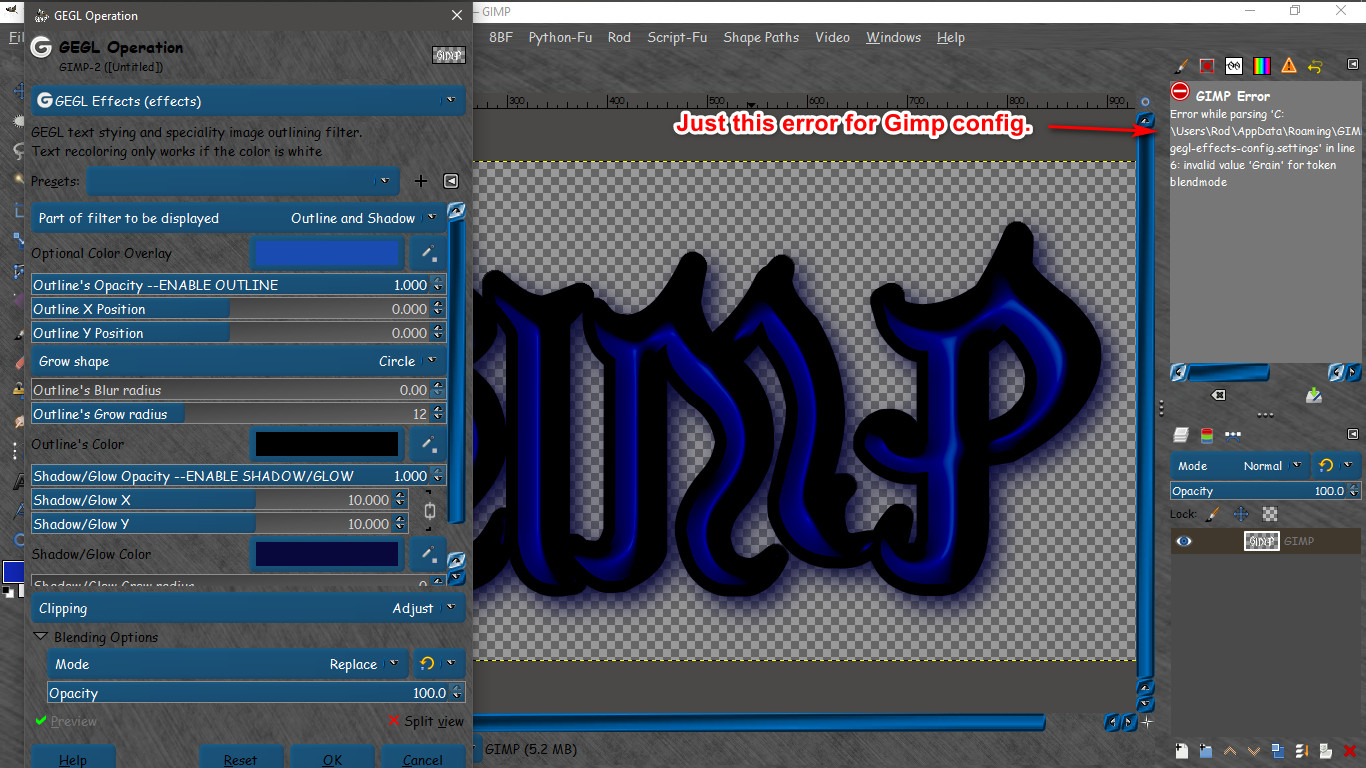Open the Help menu in menu bar

[951, 37]
